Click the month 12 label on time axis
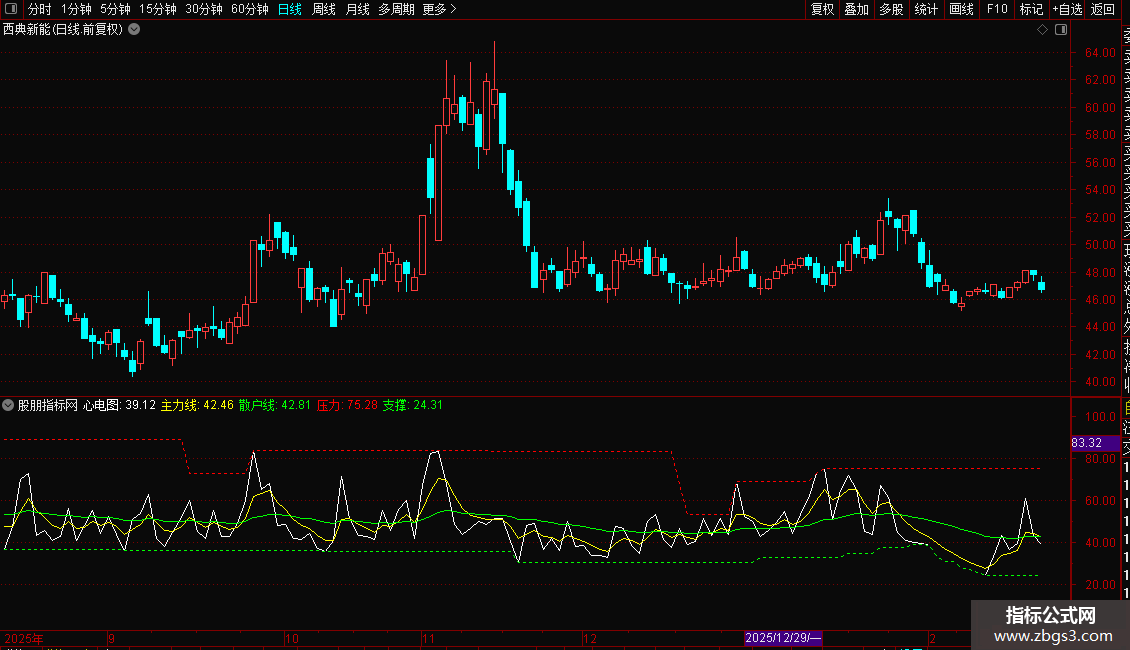 click(590, 638)
